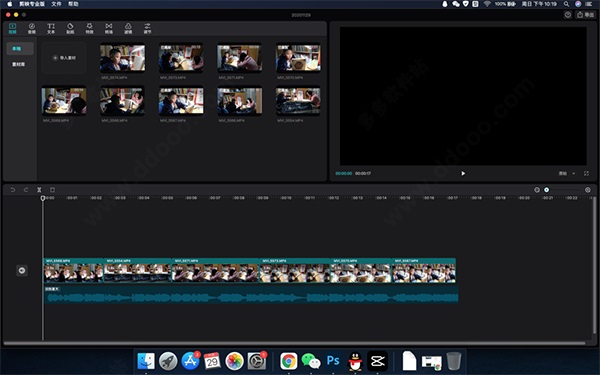Viewport: 600px width, 375px height.
Task: Adjust the timeline zoom slider handle
Action: pyautogui.click(x=546, y=190)
